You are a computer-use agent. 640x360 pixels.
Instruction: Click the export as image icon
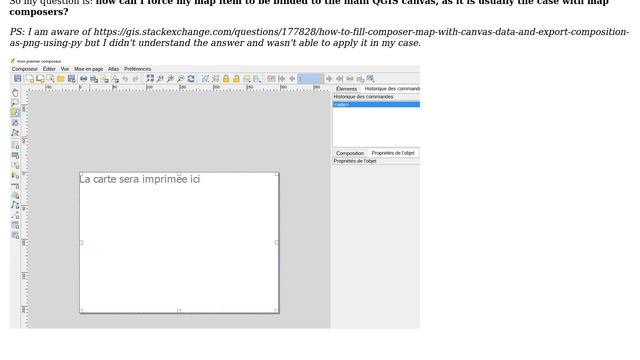pos(94,79)
